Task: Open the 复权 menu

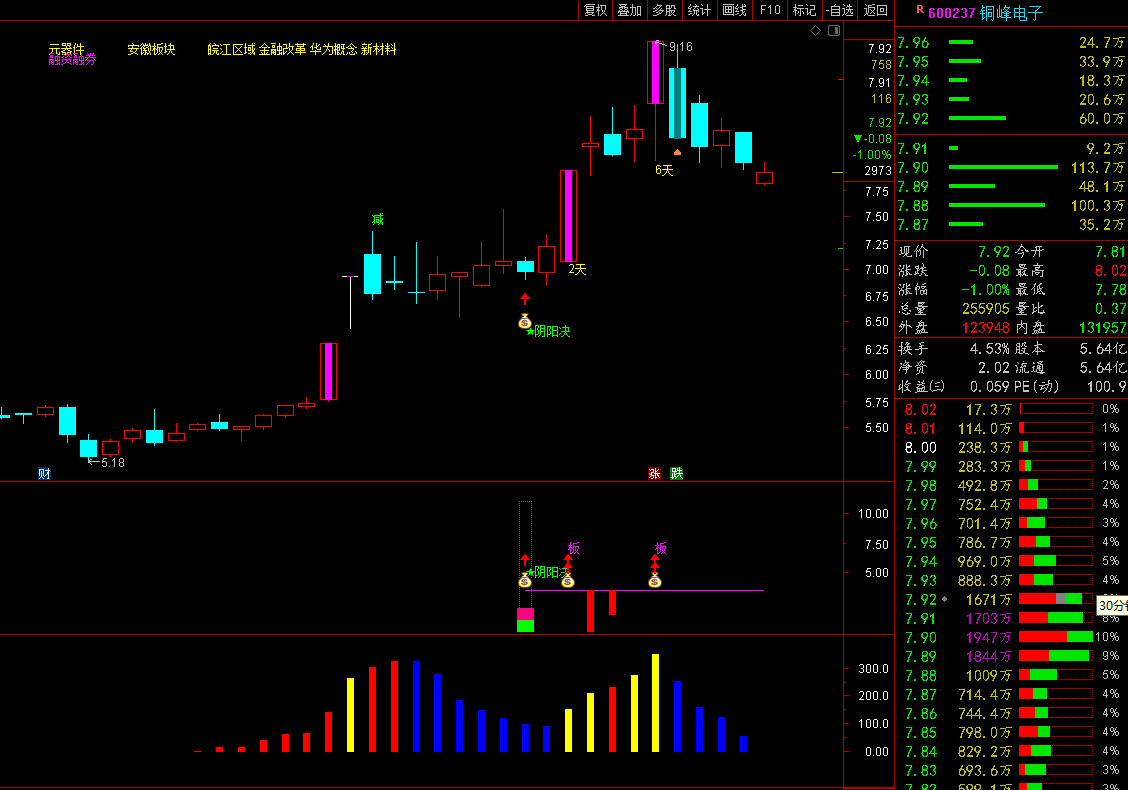Action: pyautogui.click(x=595, y=10)
